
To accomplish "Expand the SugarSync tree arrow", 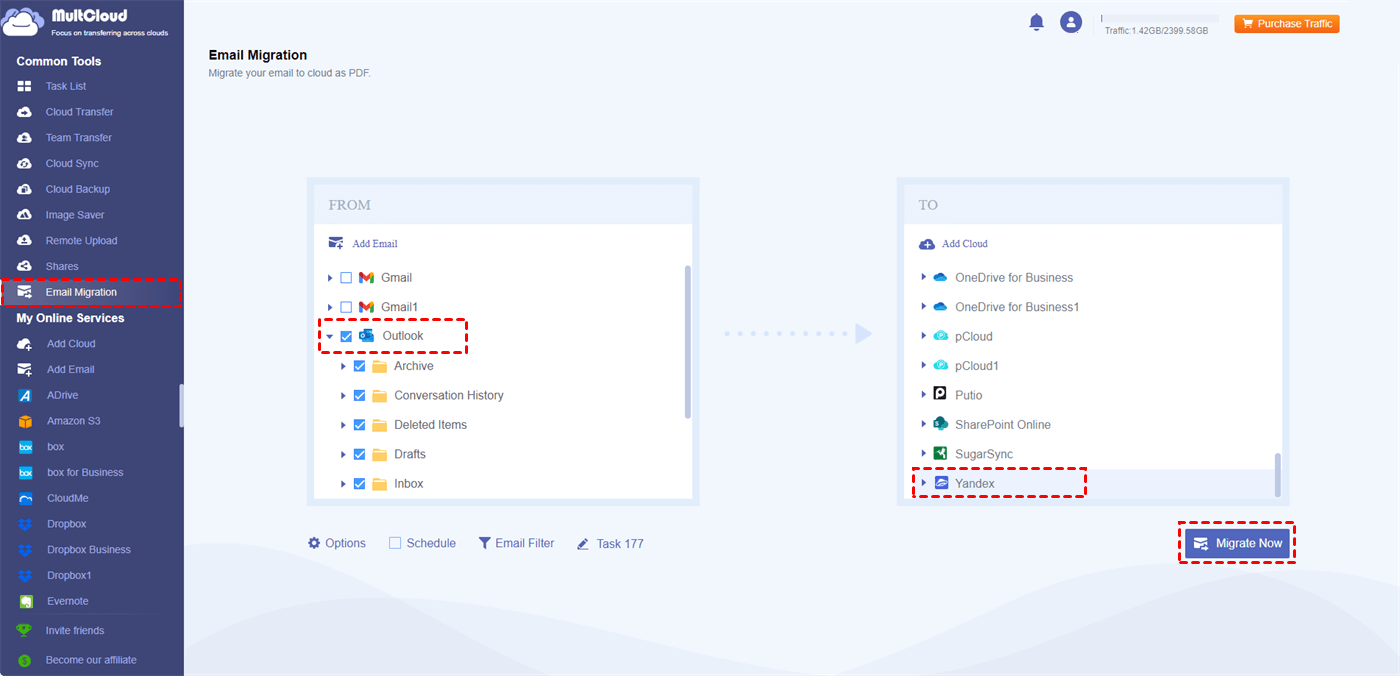I will coord(923,454).
